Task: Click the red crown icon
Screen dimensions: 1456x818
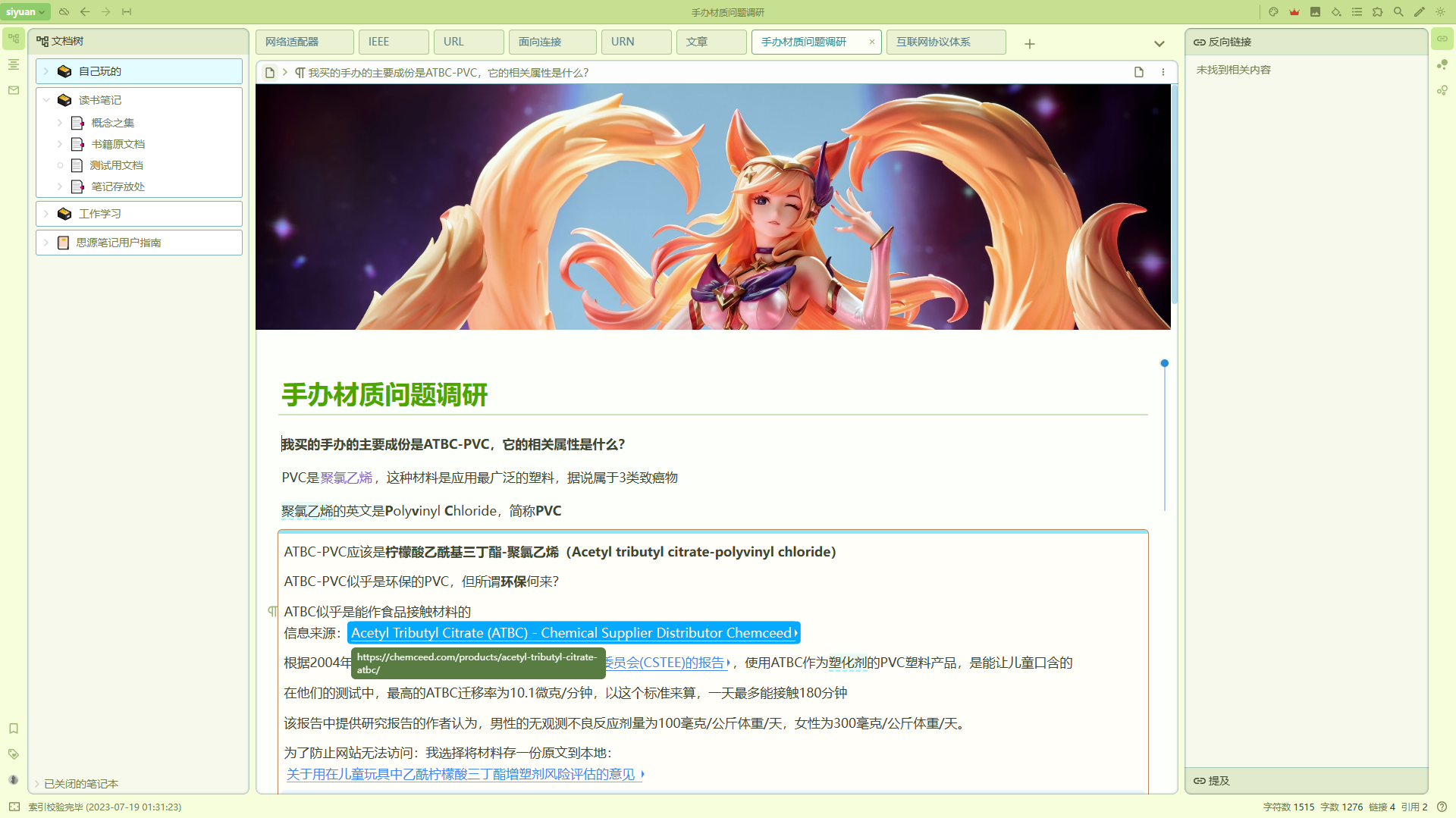Action: pyautogui.click(x=1294, y=12)
